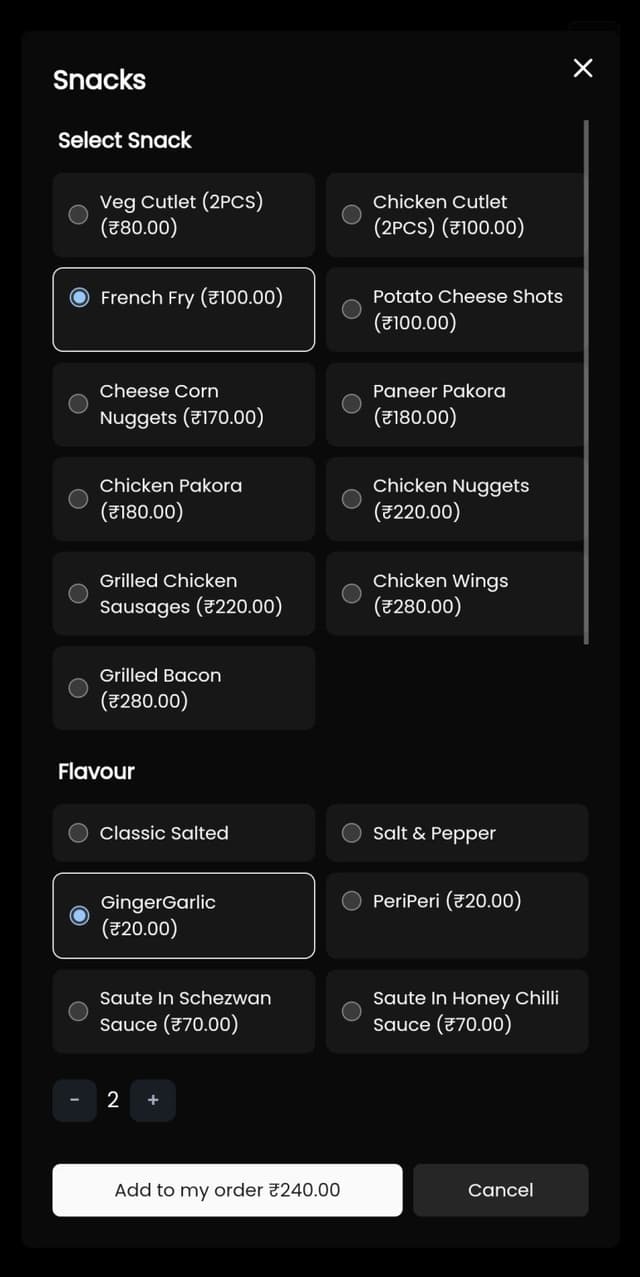Select Saute In Schezwan Sauce flavour
This screenshot has width=640, height=1277.
[x=78, y=1011]
